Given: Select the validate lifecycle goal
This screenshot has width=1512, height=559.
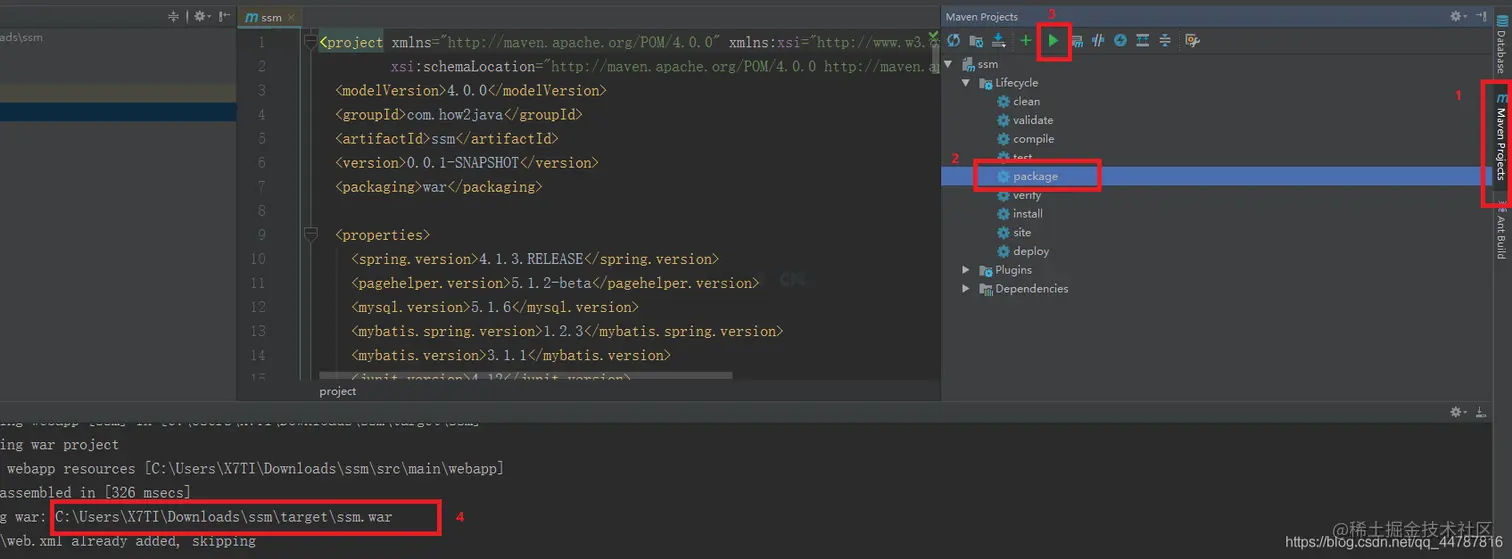Looking at the screenshot, I should 1033,120.
